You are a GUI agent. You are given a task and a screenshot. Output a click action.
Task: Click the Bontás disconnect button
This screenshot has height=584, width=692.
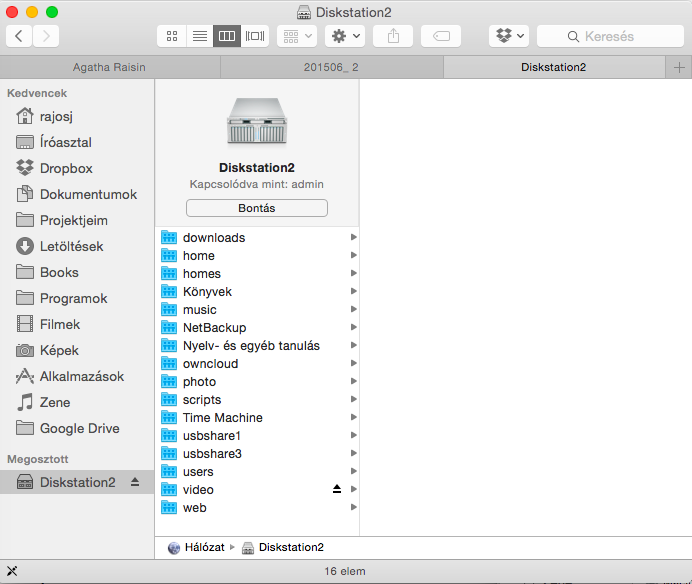point(257,208)
